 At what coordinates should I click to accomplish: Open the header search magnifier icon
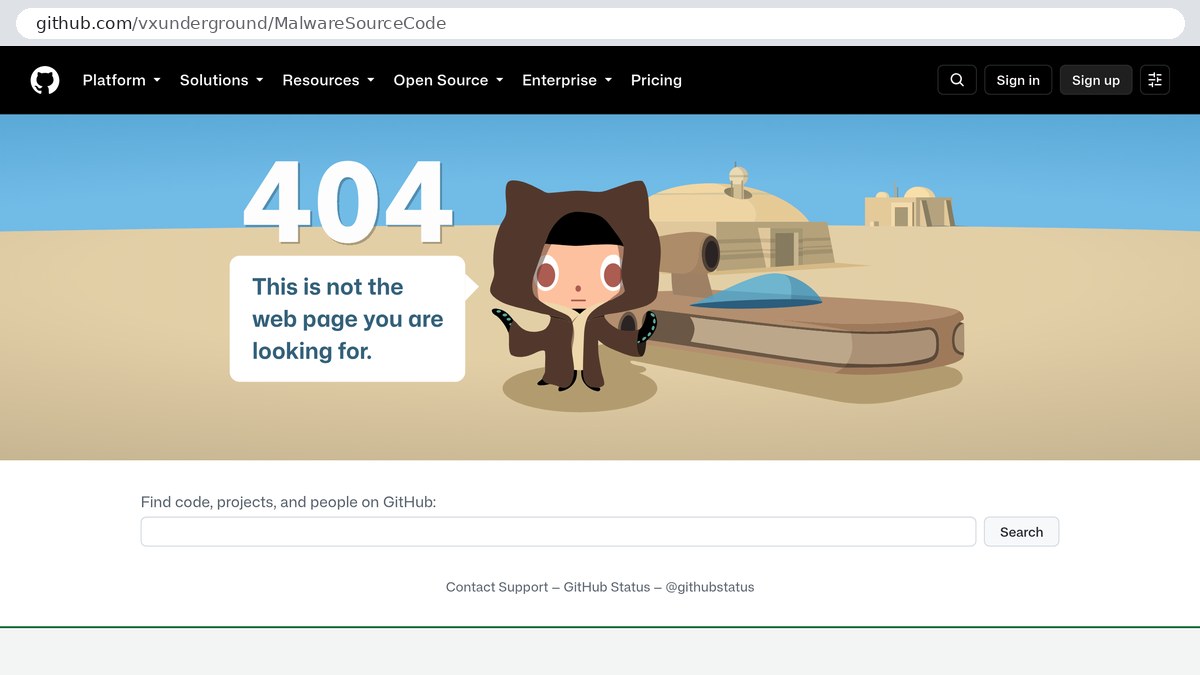click(957, 80)
